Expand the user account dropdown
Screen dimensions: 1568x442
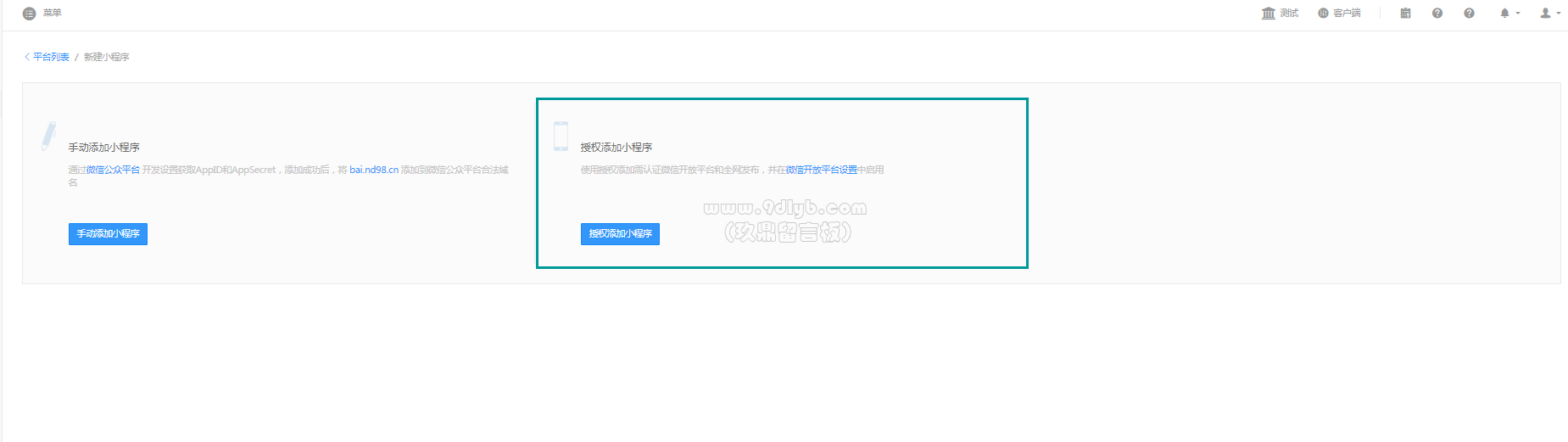(x=1550, y=14)
